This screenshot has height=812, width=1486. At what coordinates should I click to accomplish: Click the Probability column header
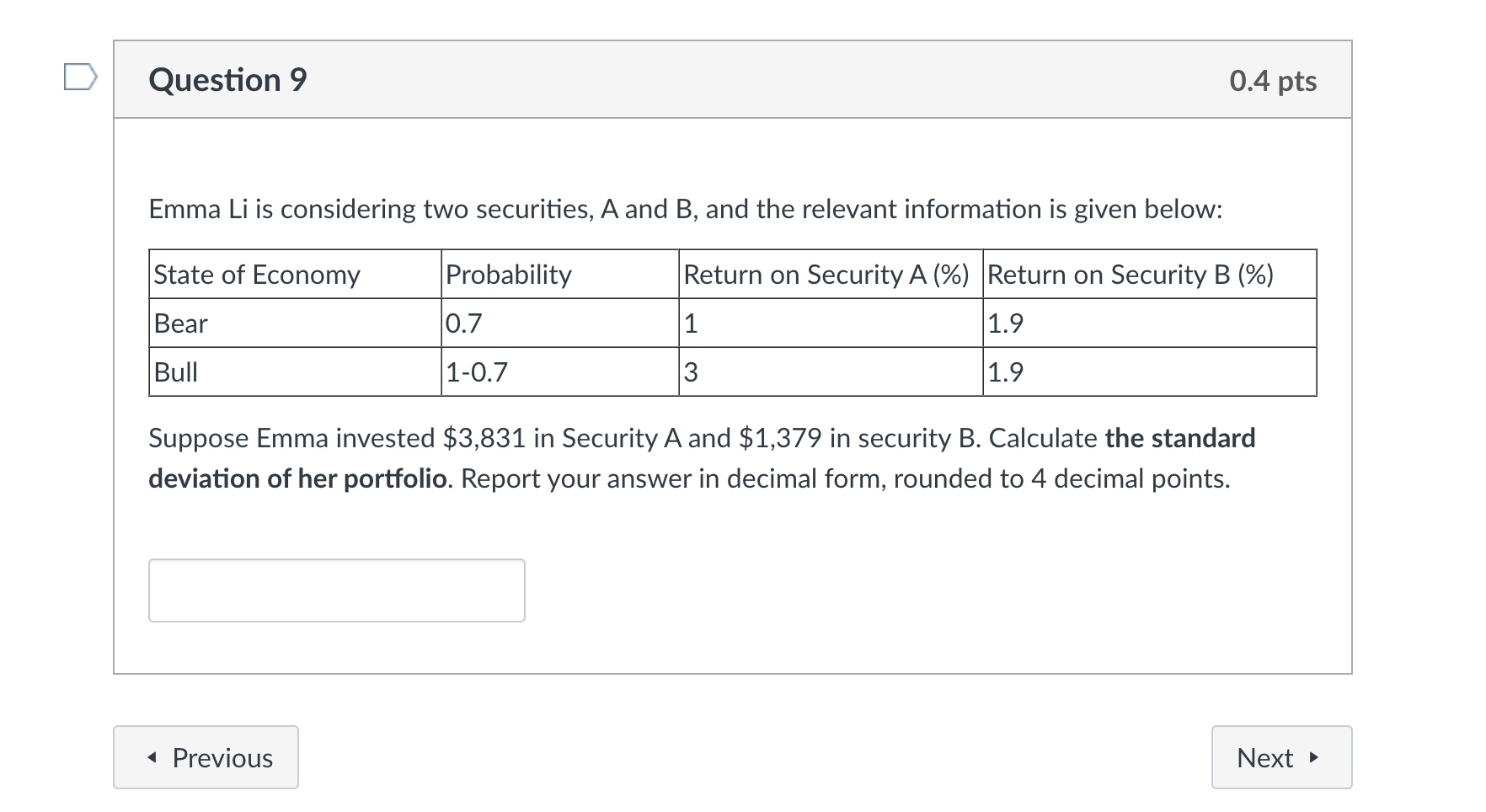(x=508, y=275)
